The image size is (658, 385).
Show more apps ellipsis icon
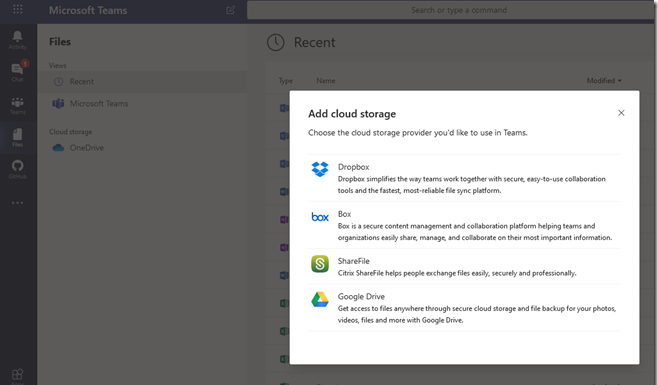18,203
